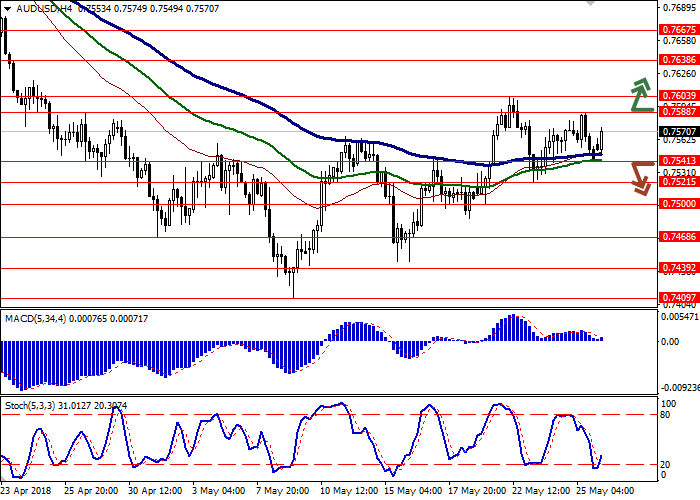Screen dimensions: 700x500
Task: Select the 0.7541 support level label
Action: [677, 161]
